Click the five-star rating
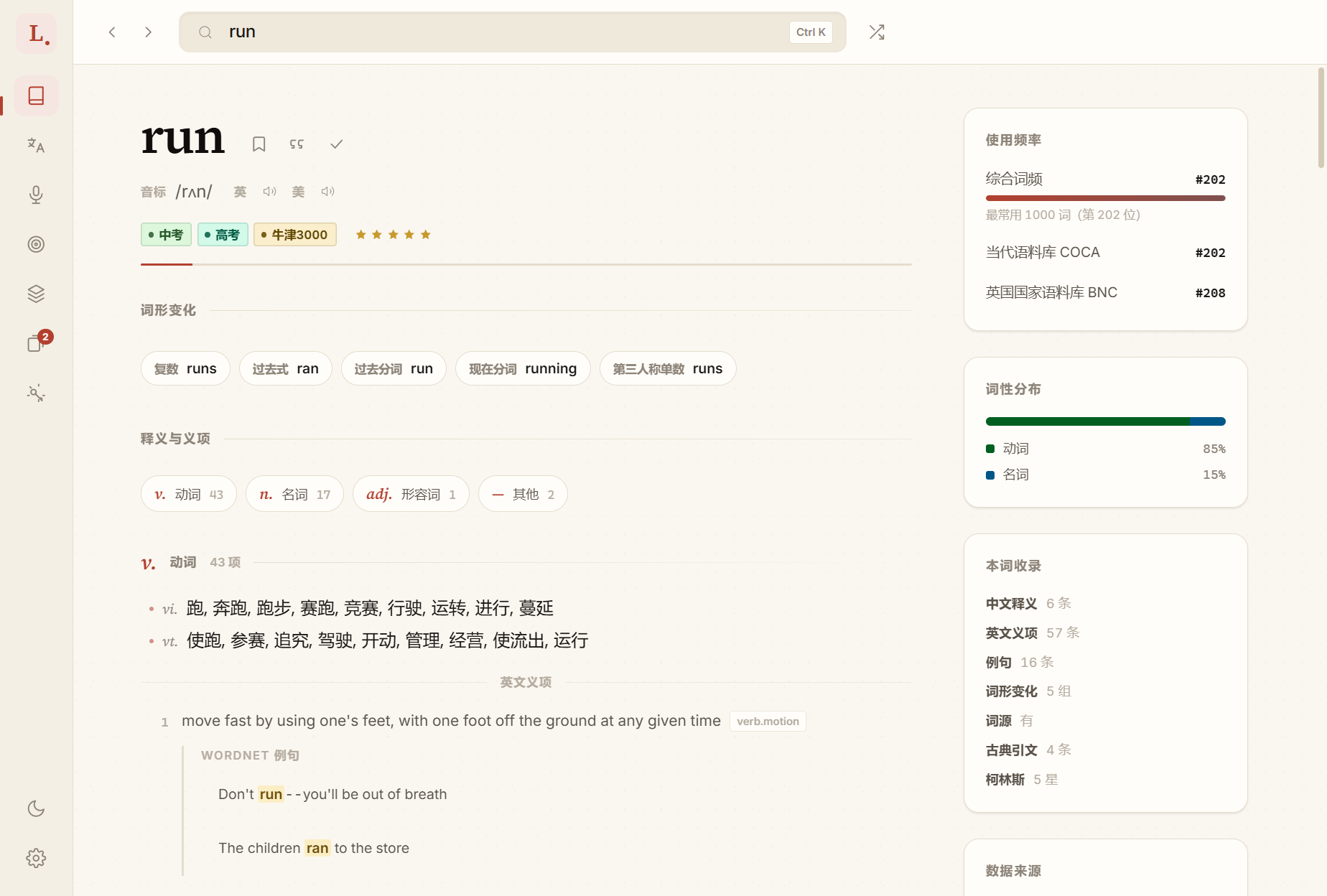The image size is (1327, 896). (393, 235)
